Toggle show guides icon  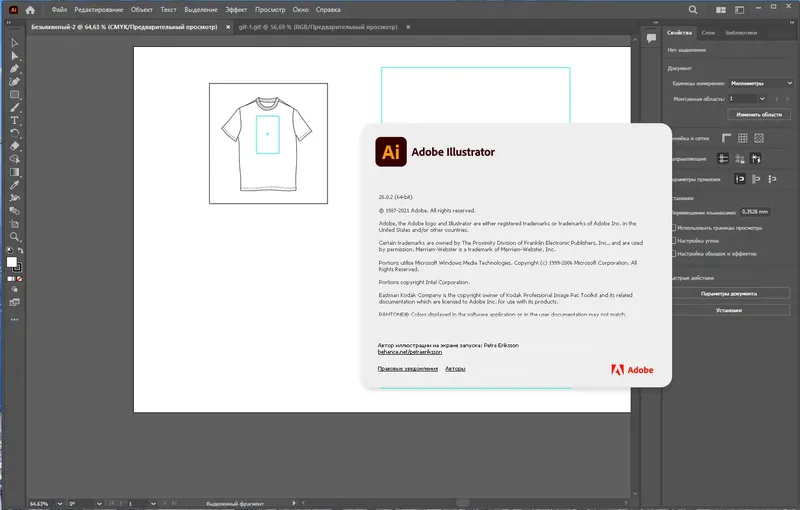point(723,159)
